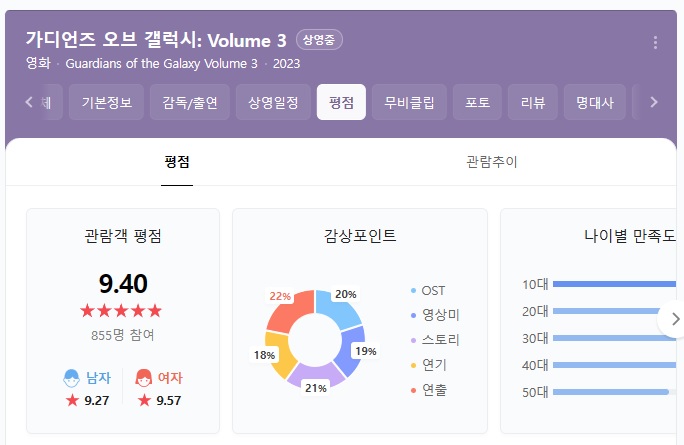
Task: Select the 평점 sub-tab below the header
Action: 177,162
